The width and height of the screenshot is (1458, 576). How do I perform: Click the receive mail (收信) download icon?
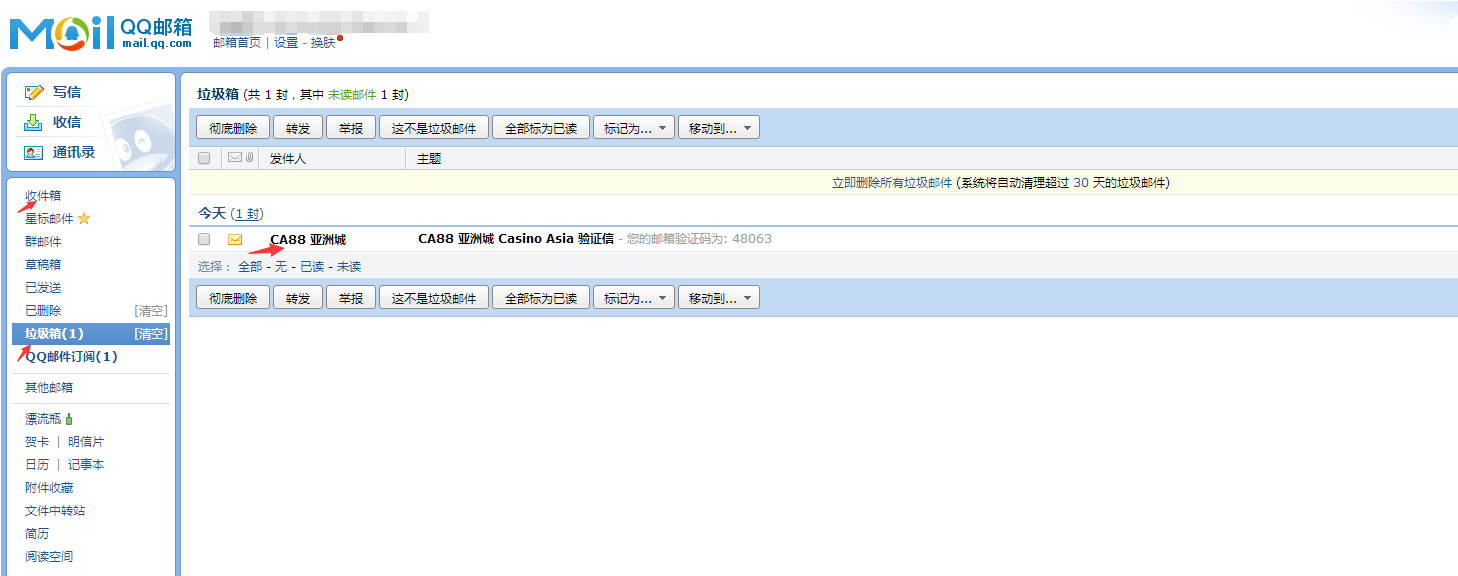pyautogui.click(x=34, y=122)
